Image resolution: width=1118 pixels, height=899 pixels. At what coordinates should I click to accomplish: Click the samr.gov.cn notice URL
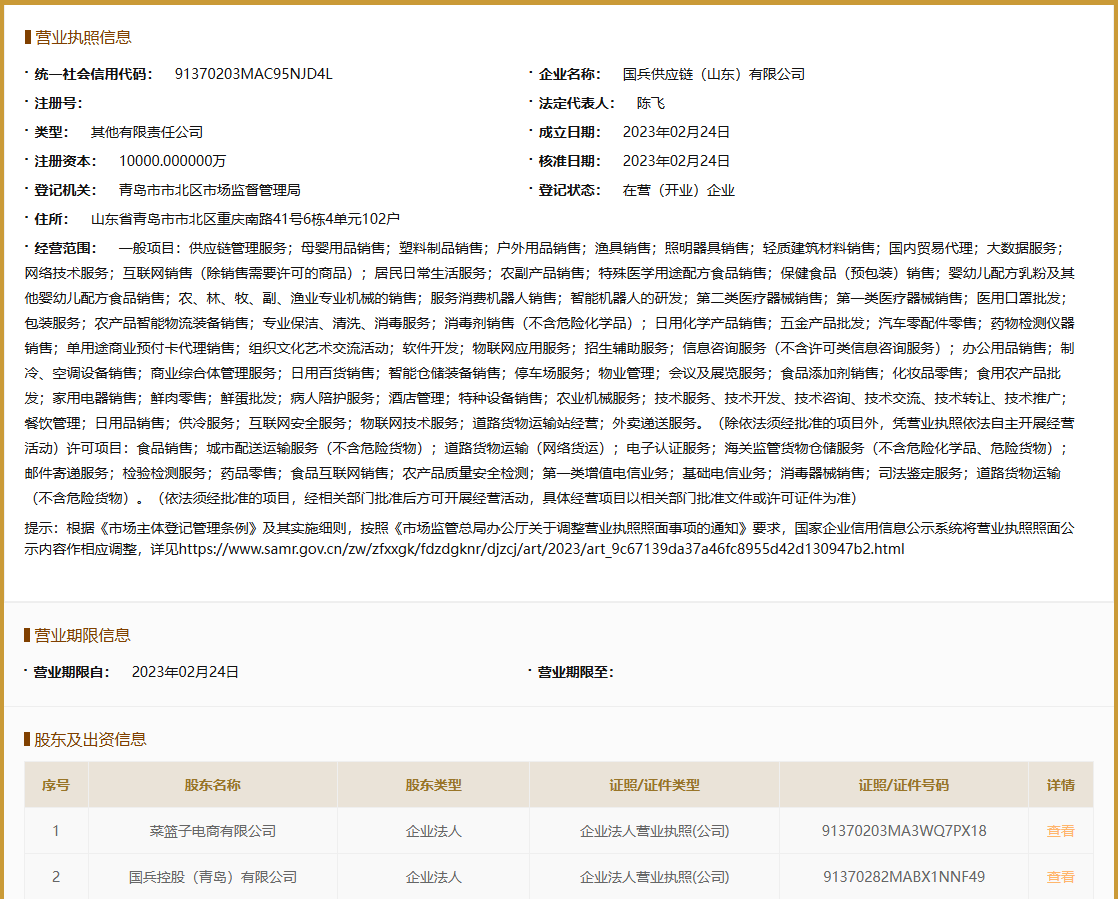click(x=541, y=549)
